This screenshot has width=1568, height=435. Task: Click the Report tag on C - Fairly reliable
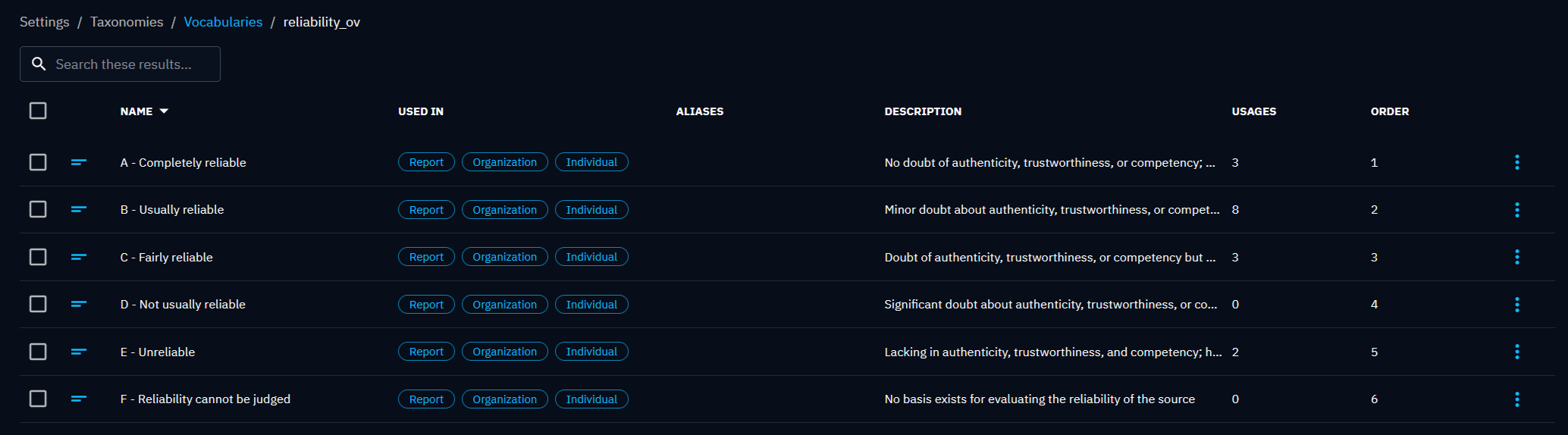point(426,257)
